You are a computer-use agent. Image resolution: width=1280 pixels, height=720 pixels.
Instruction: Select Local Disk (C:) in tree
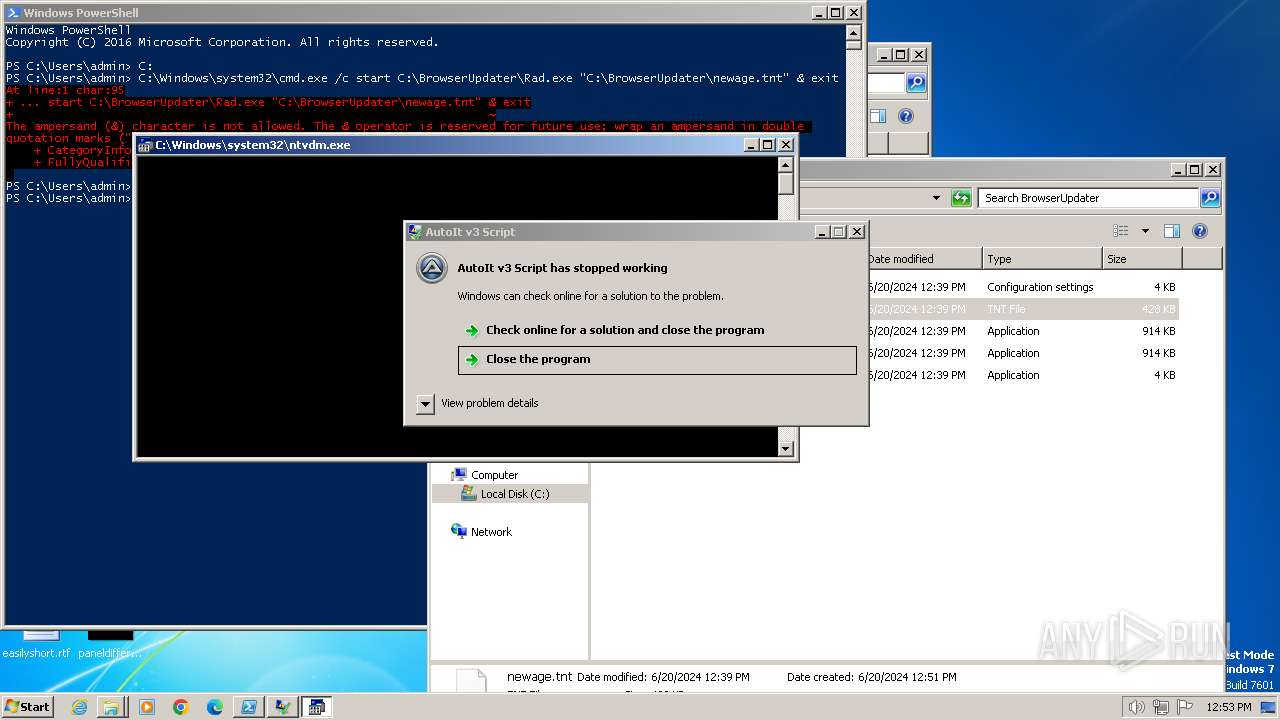click(x=514, y=494)
